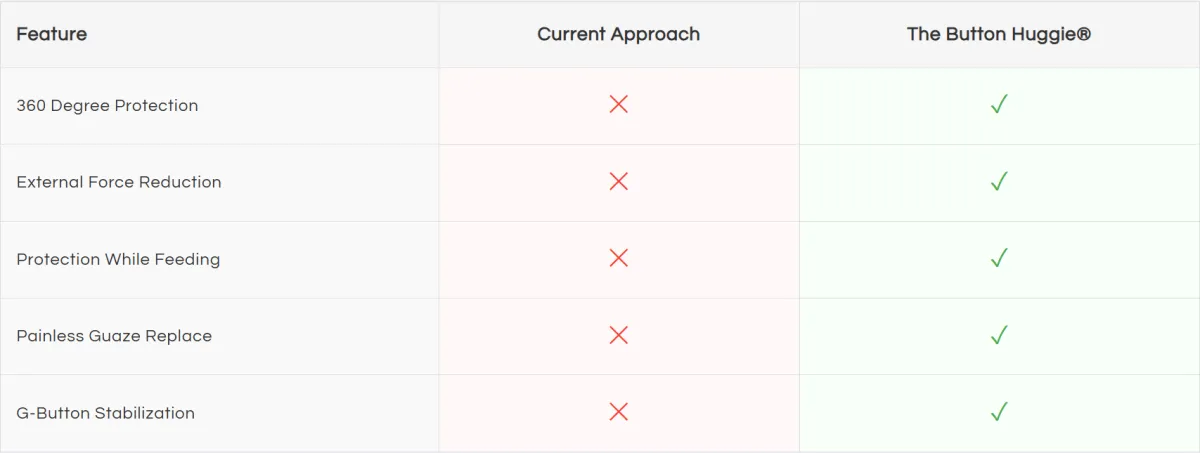Click the green check for Protection While Feeding
This screenshot has width=1200, height=453.
pyautogui.click(x=998, y=258)
